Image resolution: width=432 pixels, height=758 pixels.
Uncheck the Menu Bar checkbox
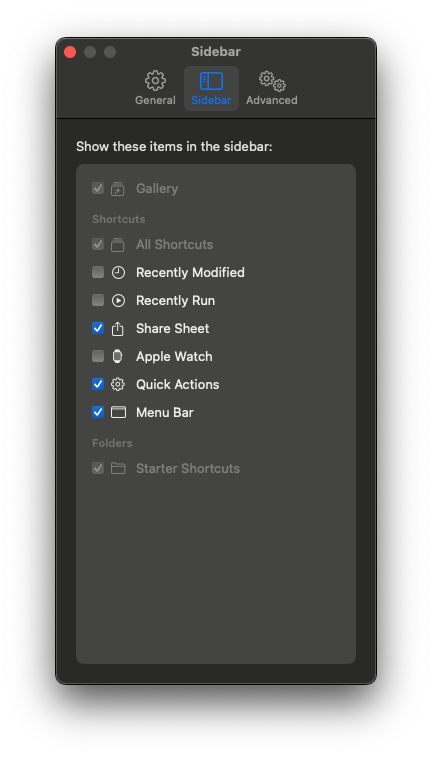pos(98,412)
